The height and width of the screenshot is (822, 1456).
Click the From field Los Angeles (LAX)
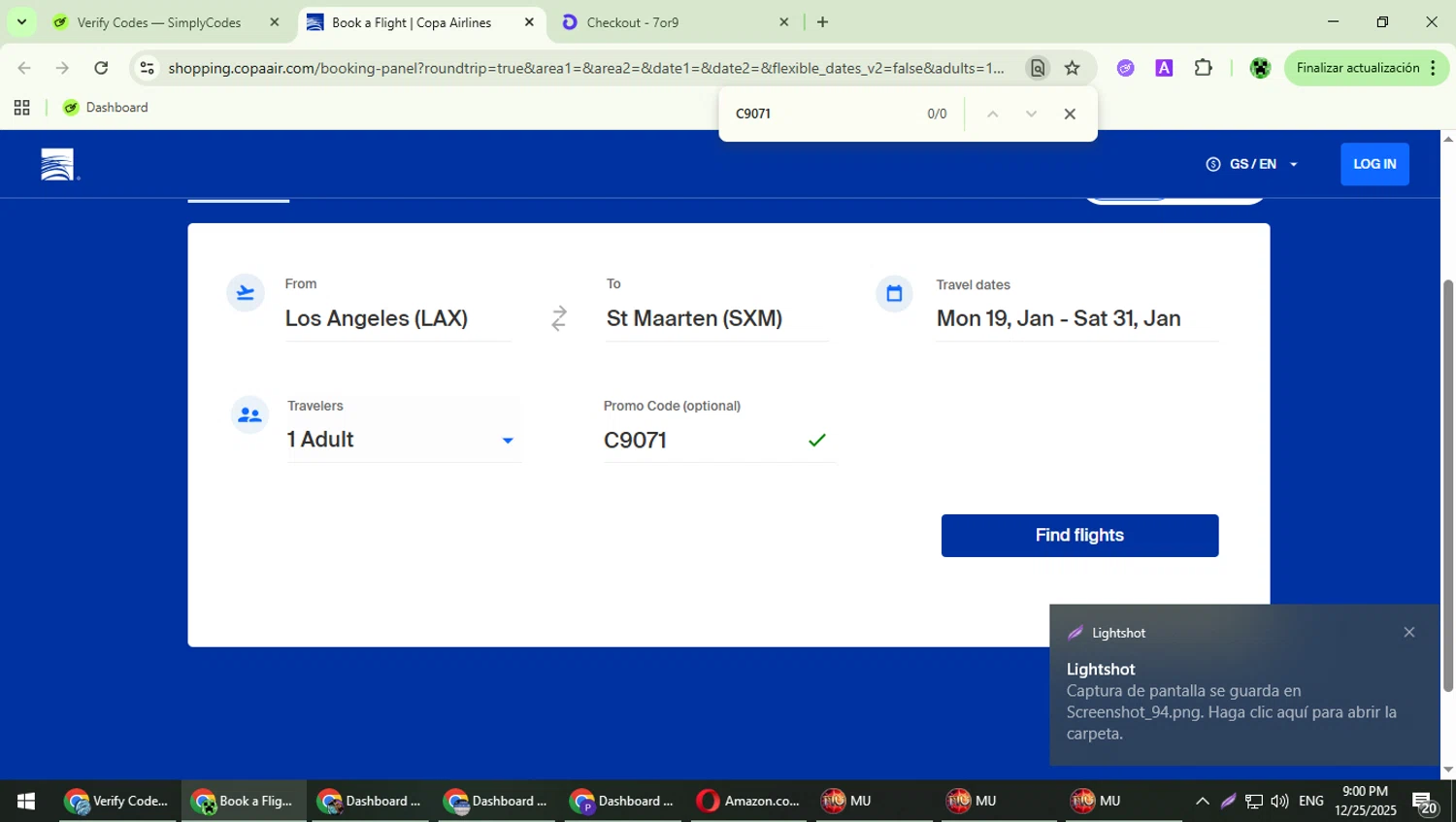pyautogui.click(x=398, y=318)
